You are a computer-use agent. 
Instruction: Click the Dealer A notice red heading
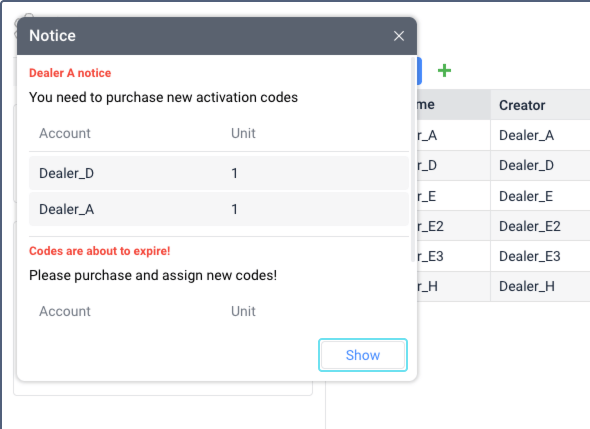pyautogui.click(x=70, y=73)
